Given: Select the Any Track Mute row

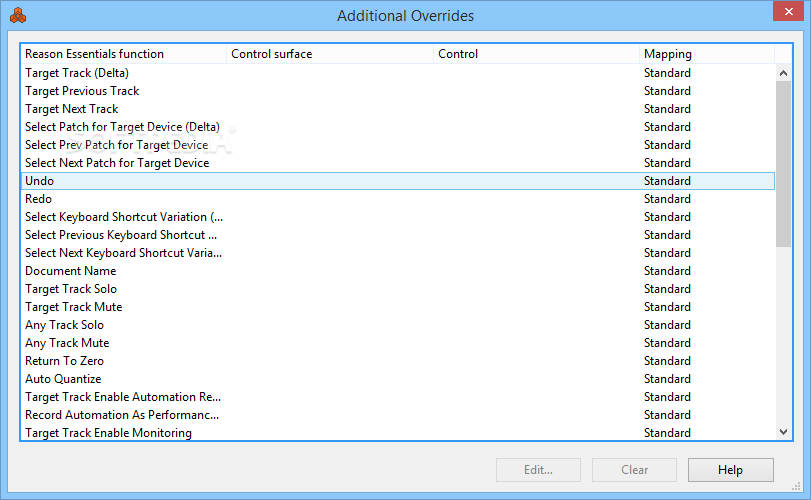Looking at the screenshot, I should click(398, 343).
